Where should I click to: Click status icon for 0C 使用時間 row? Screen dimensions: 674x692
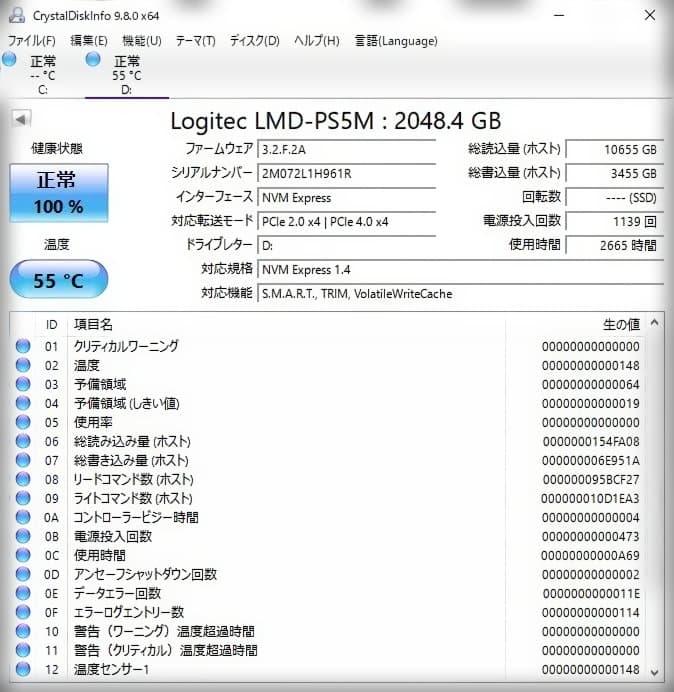tap(23, 555)
